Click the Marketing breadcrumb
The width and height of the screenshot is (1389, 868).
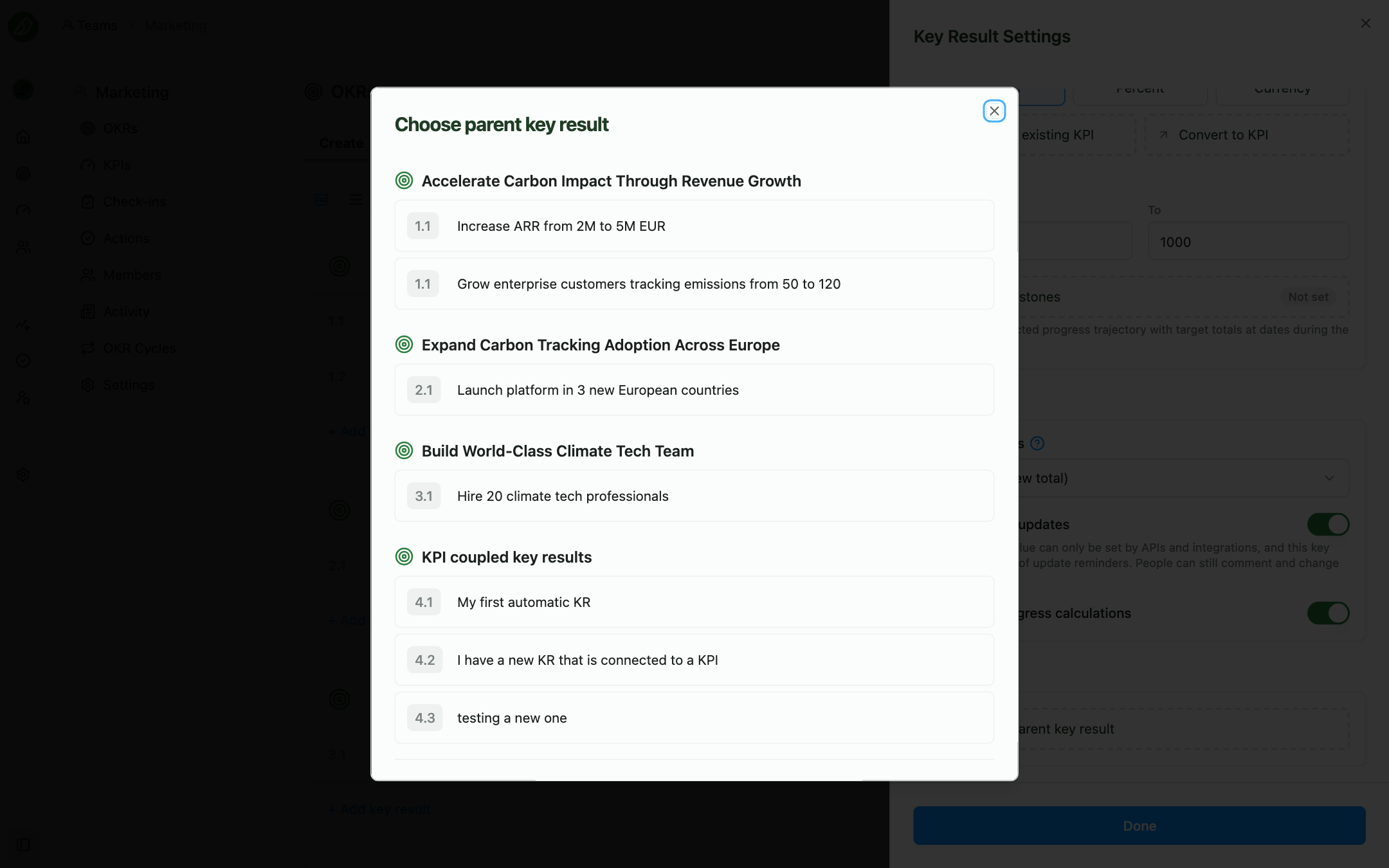point(176,26)
